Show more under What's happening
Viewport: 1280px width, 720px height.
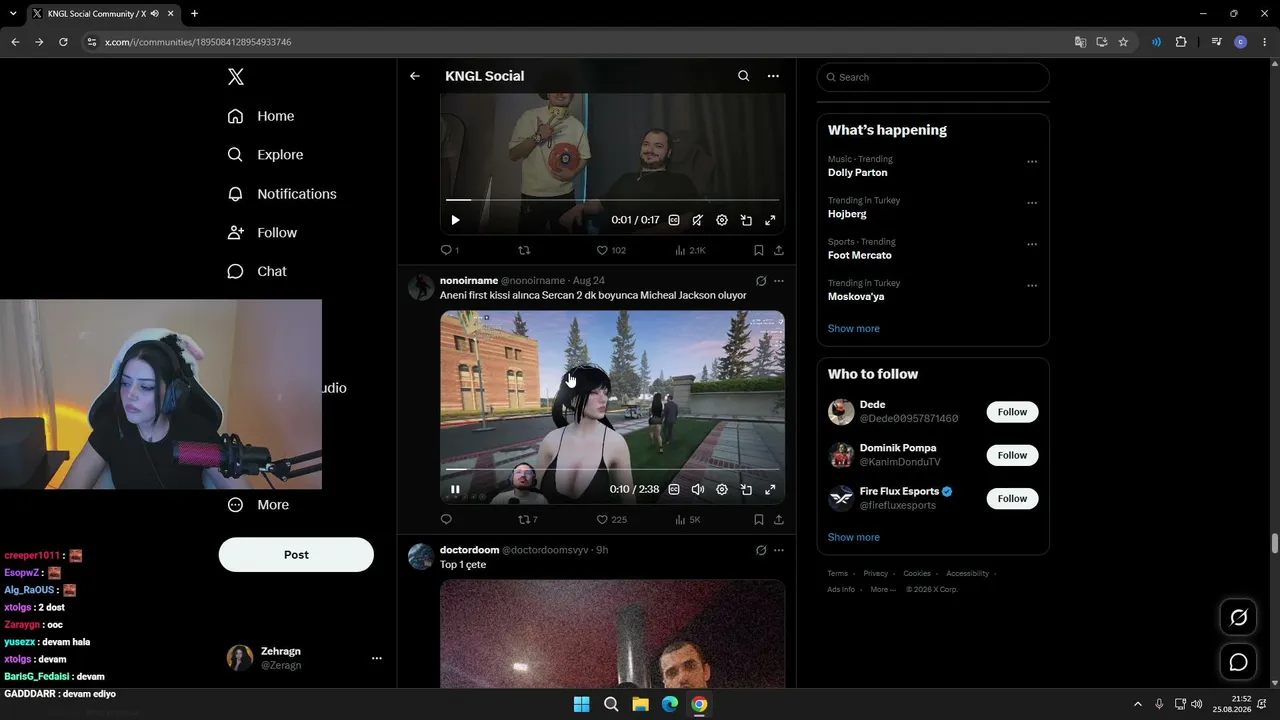click(x=853, y=328)
